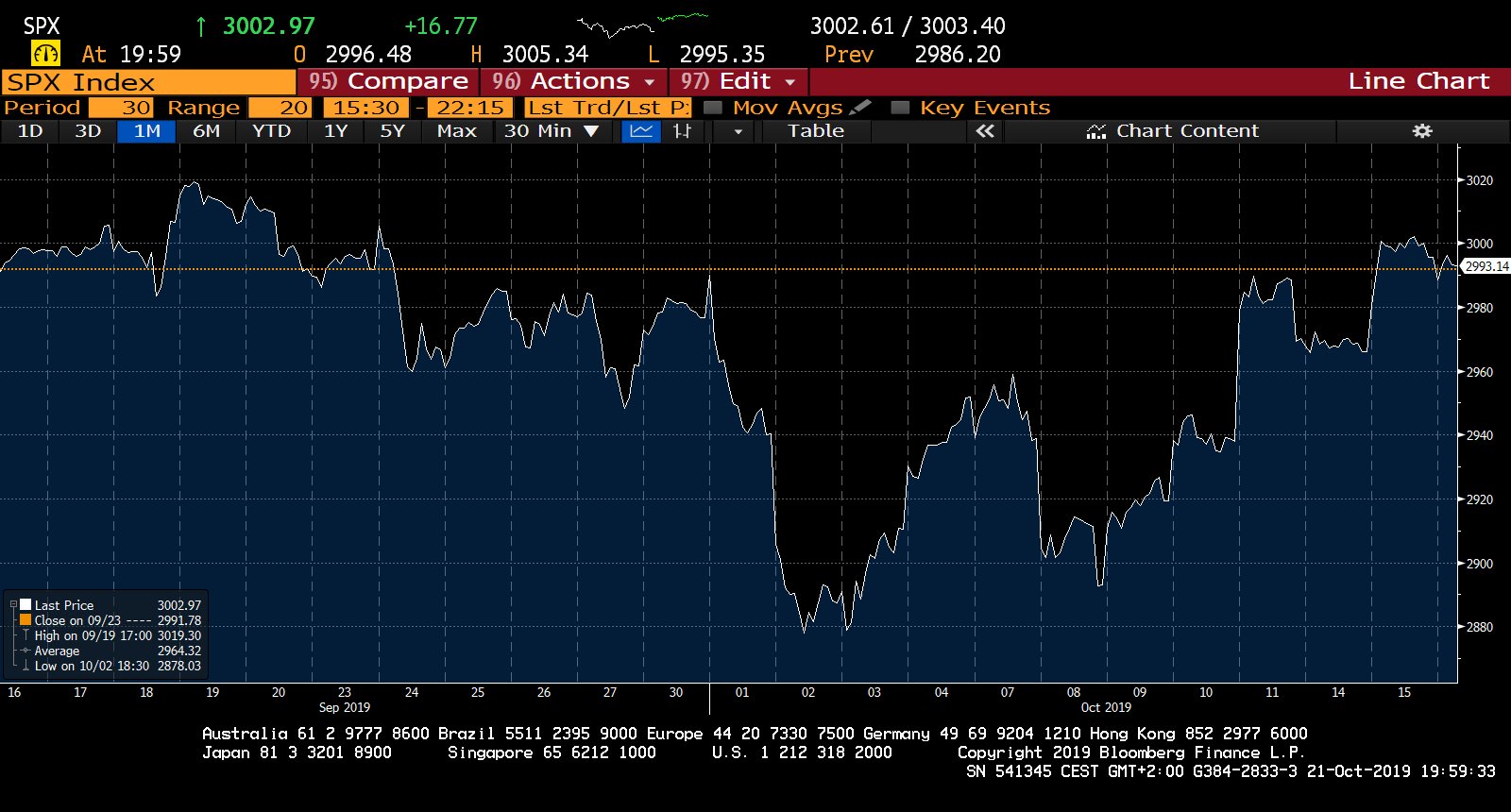Collapse the legend tree with minus box
This screenshot has width=1511, height=812.
coord(13,605)
